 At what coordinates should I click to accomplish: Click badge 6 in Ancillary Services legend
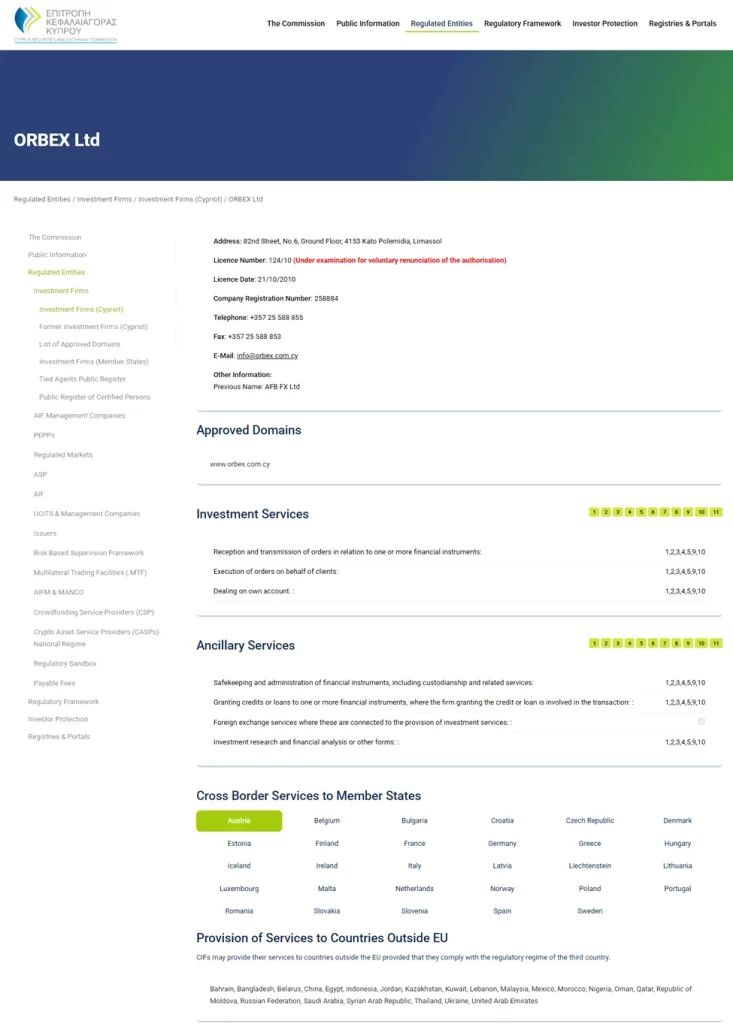pyautogui.click(x=653, y=643)
